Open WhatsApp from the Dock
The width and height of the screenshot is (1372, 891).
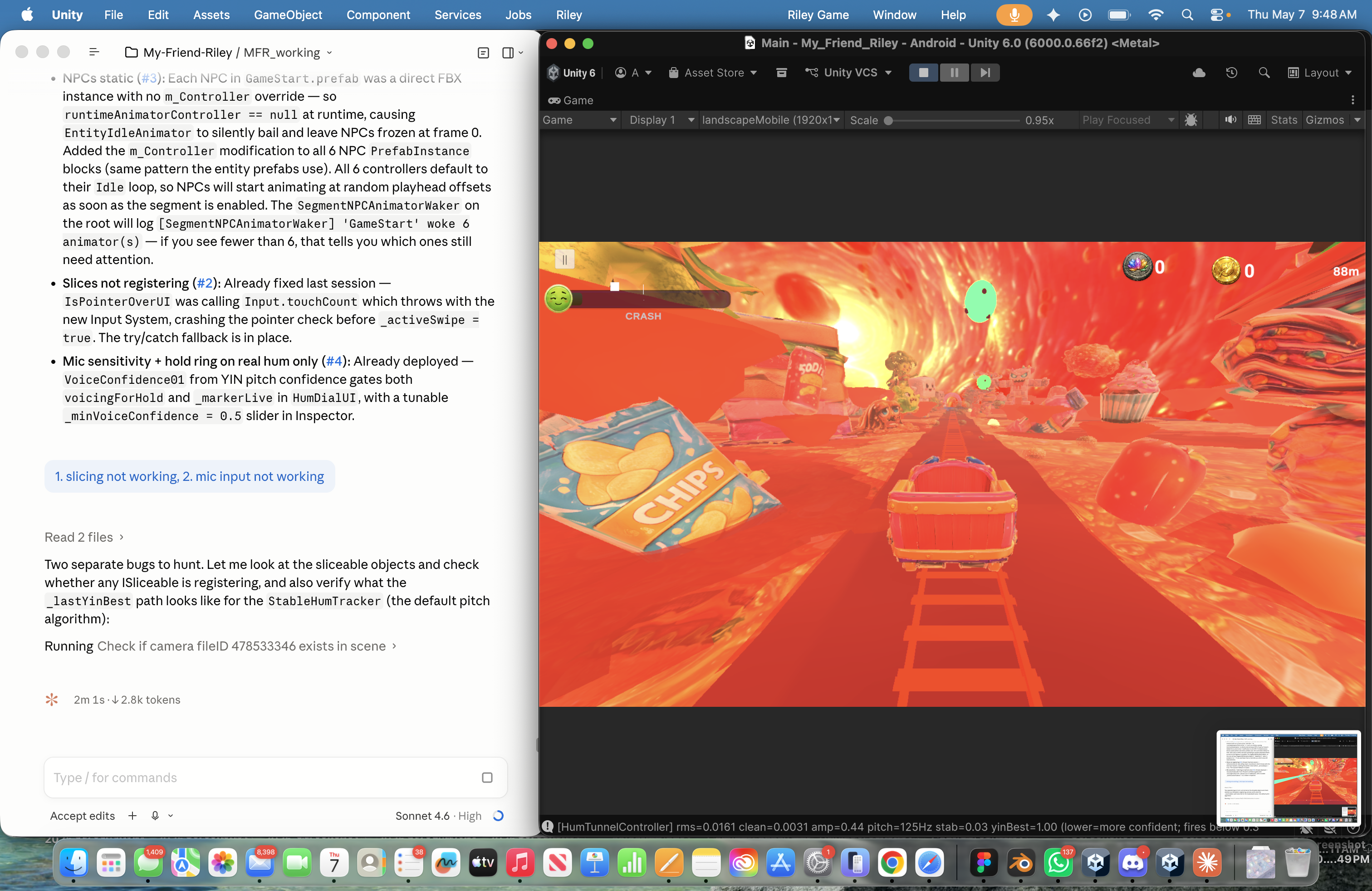click(x=1058, y=863)
